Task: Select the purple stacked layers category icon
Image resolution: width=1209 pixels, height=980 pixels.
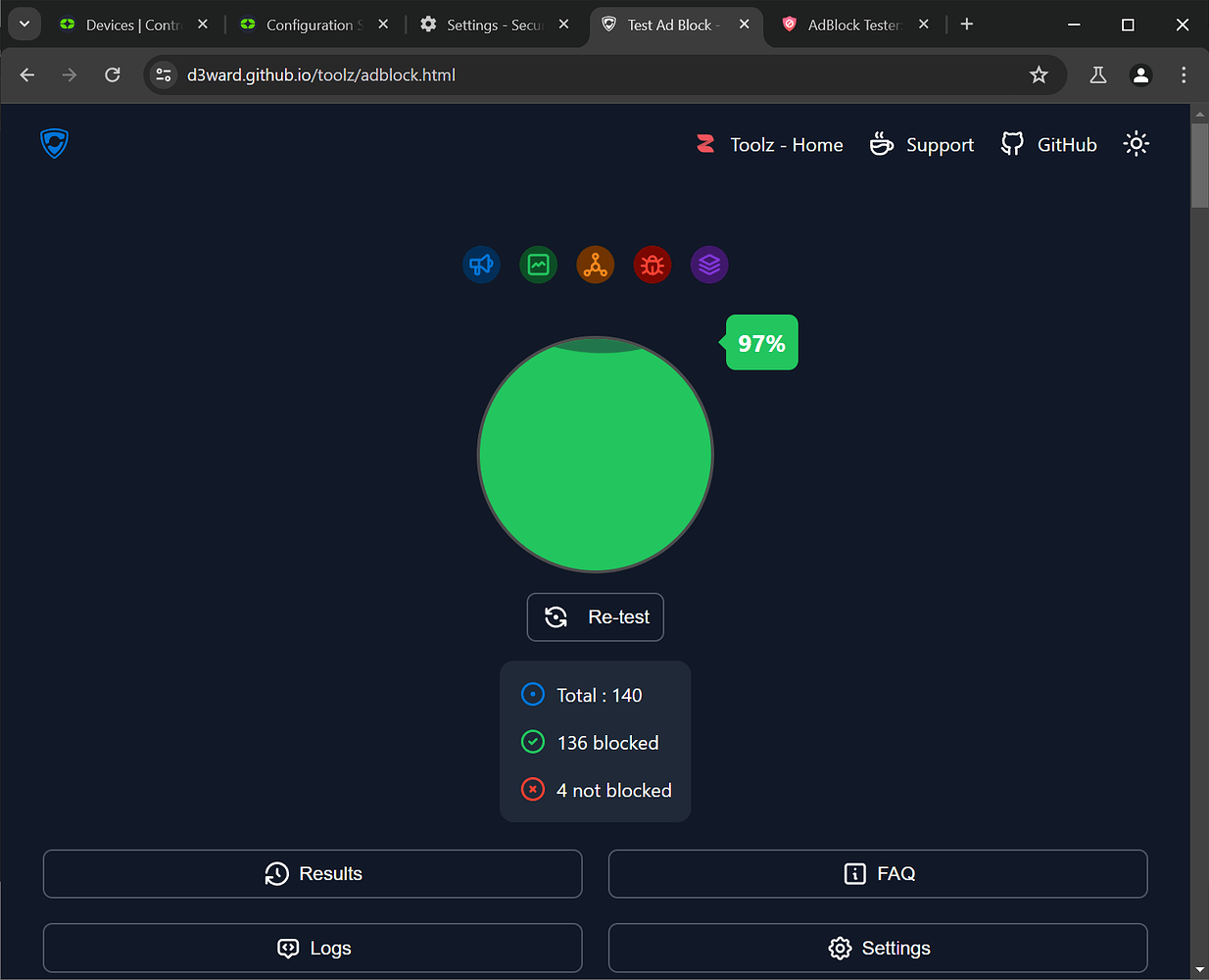Action: (x=709, y=265)
